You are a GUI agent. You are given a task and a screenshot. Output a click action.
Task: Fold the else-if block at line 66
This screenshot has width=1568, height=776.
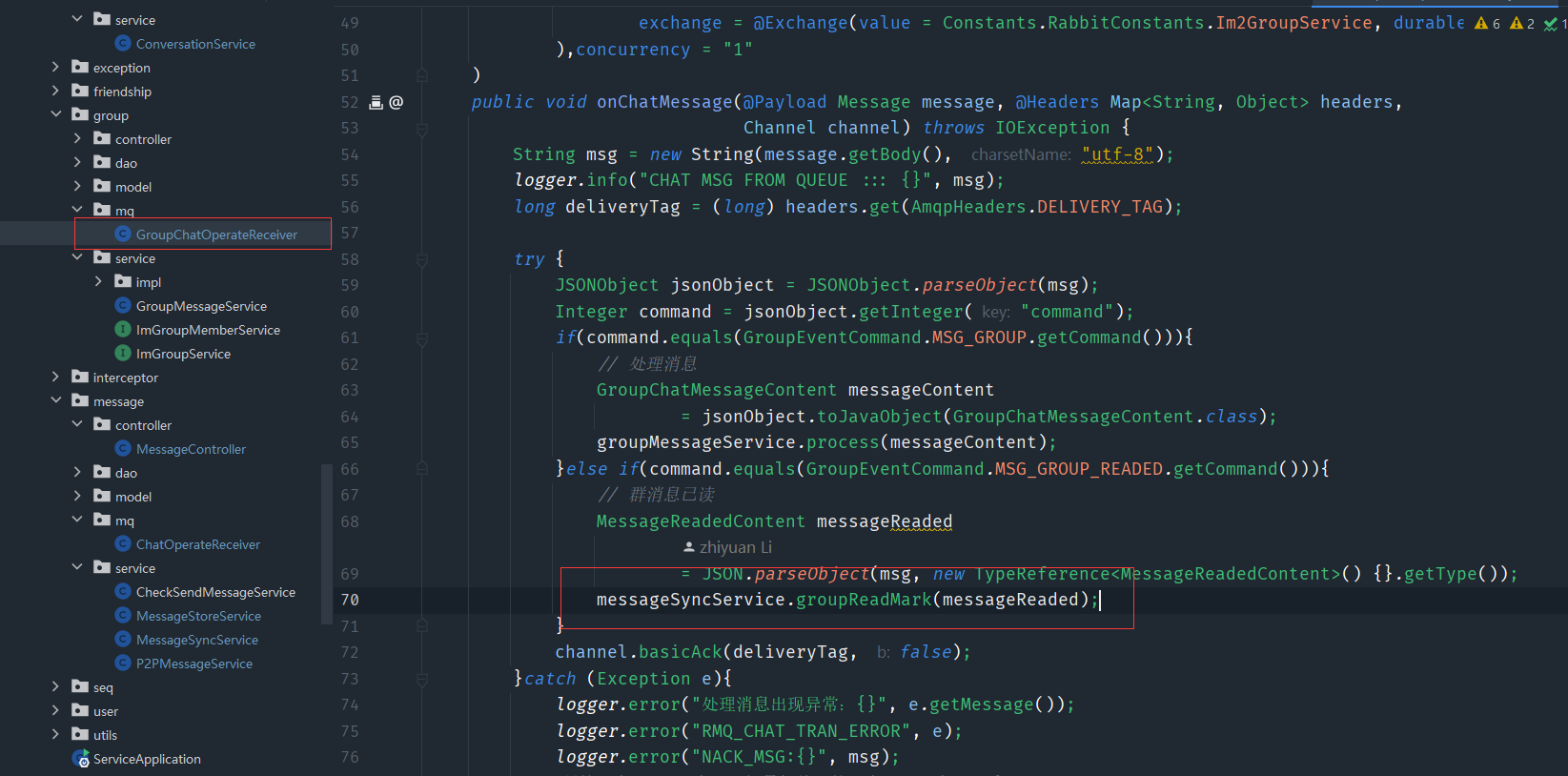point(421,469)
